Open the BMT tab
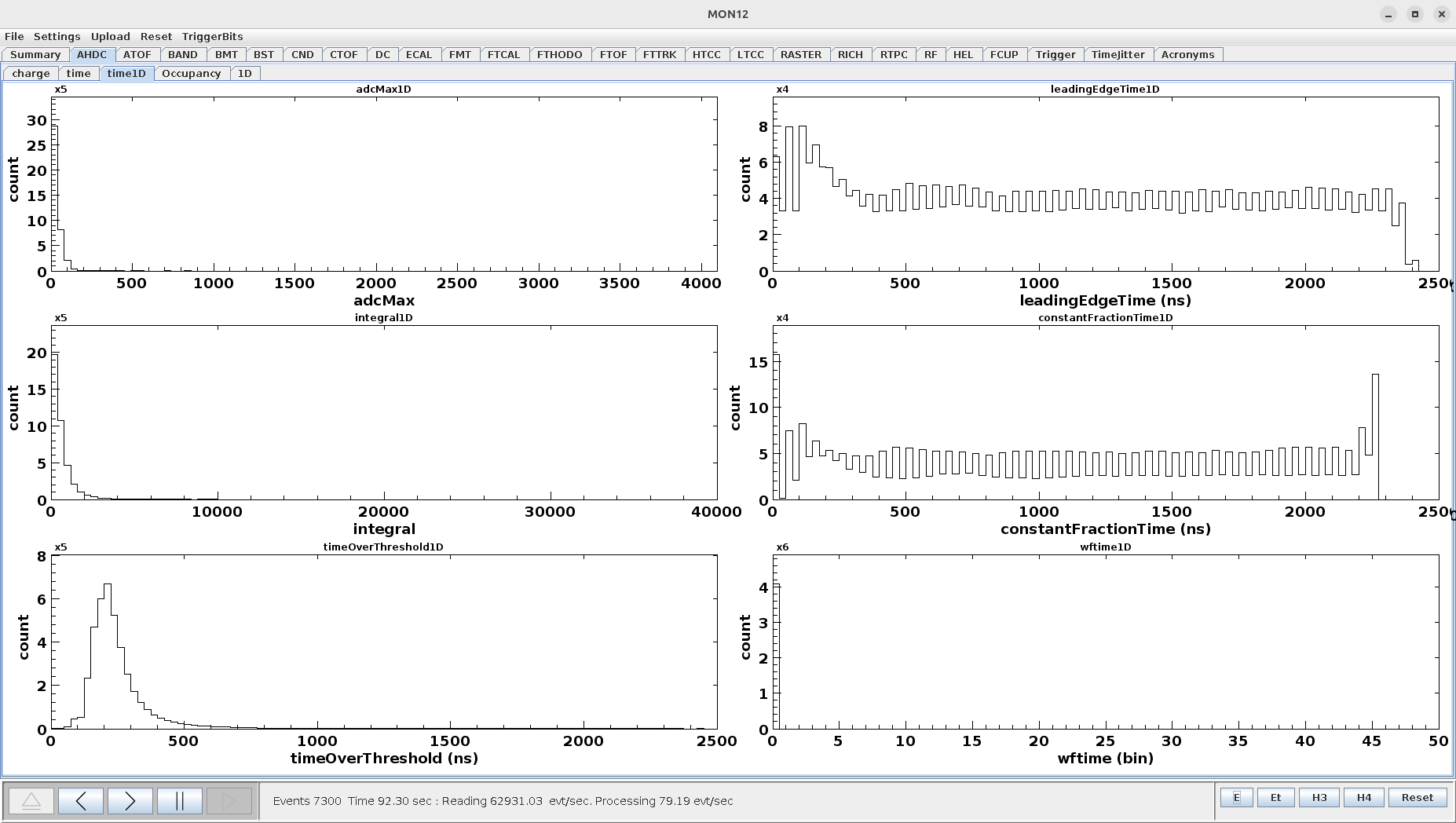The height and width of the screenshot is (823, 1456). pos(226,54)
